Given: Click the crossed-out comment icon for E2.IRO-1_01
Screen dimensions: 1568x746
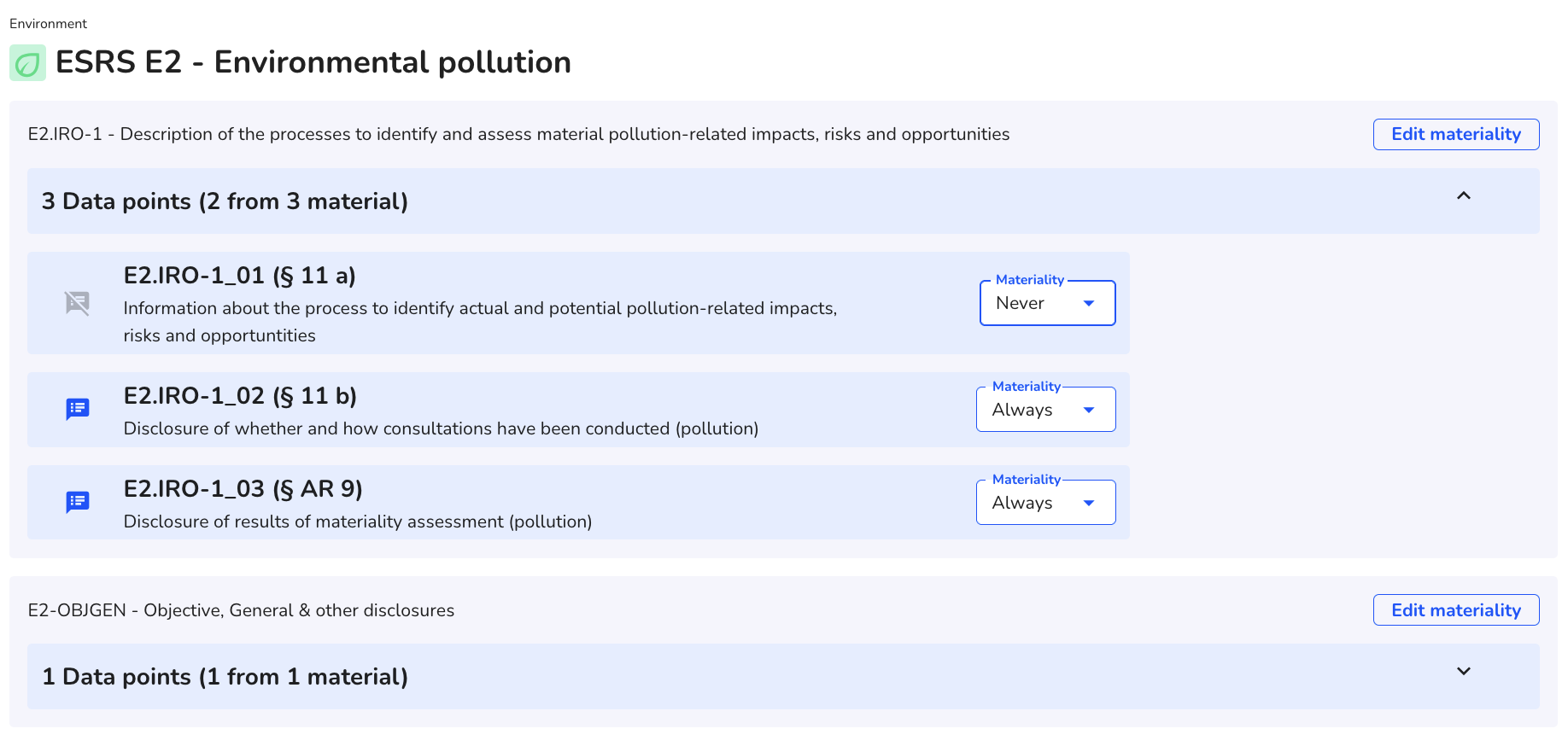Looking at the screenshot, I should click(78, 303).
